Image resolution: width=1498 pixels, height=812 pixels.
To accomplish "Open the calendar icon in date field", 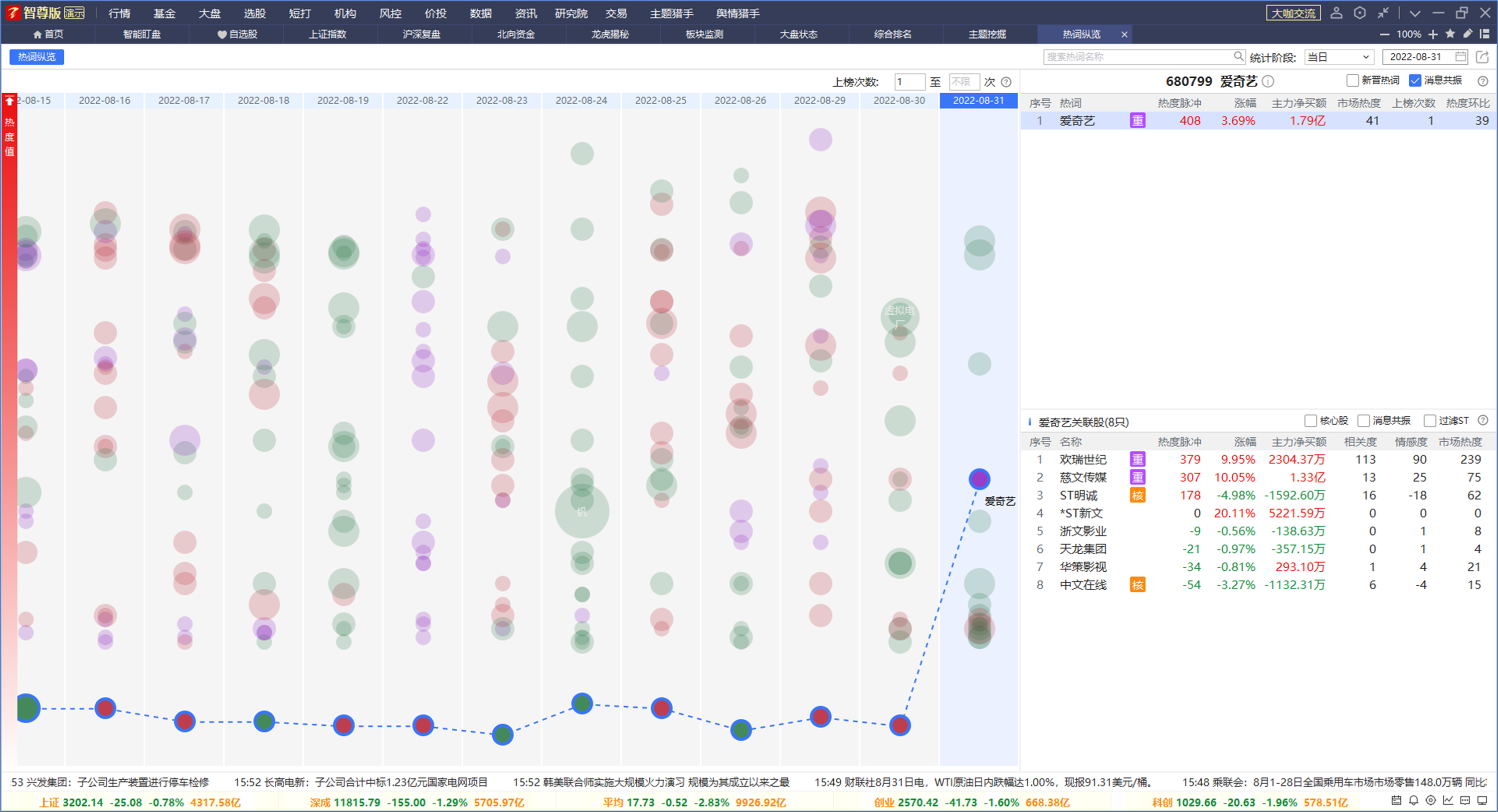I will point(1460,56).
